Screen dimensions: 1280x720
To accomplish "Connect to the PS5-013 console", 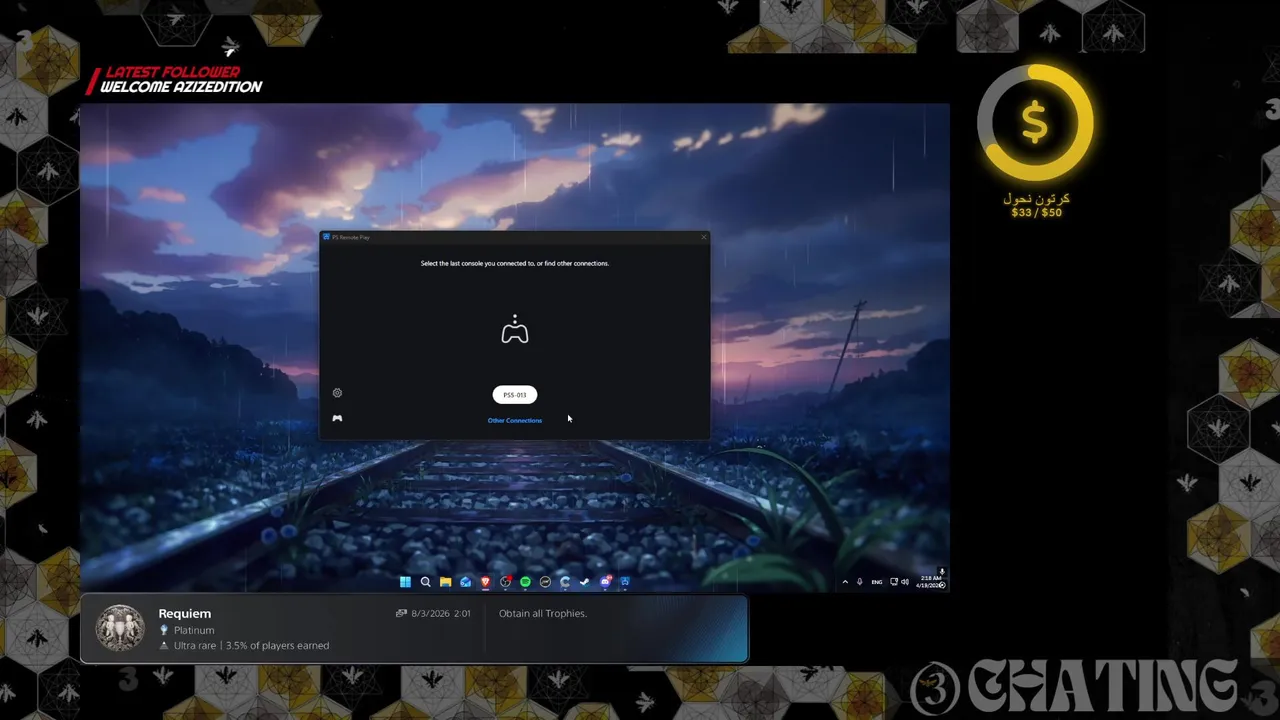I will (515, 395).
